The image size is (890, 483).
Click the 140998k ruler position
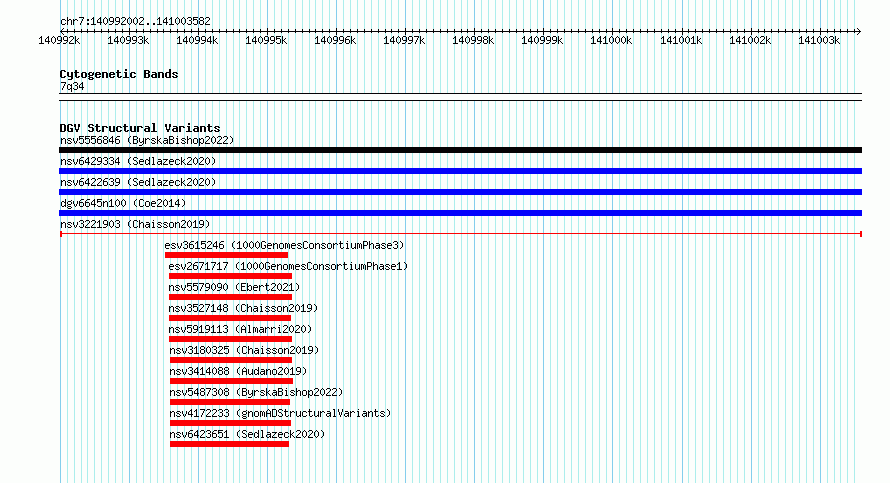click(x=473, y=40)
